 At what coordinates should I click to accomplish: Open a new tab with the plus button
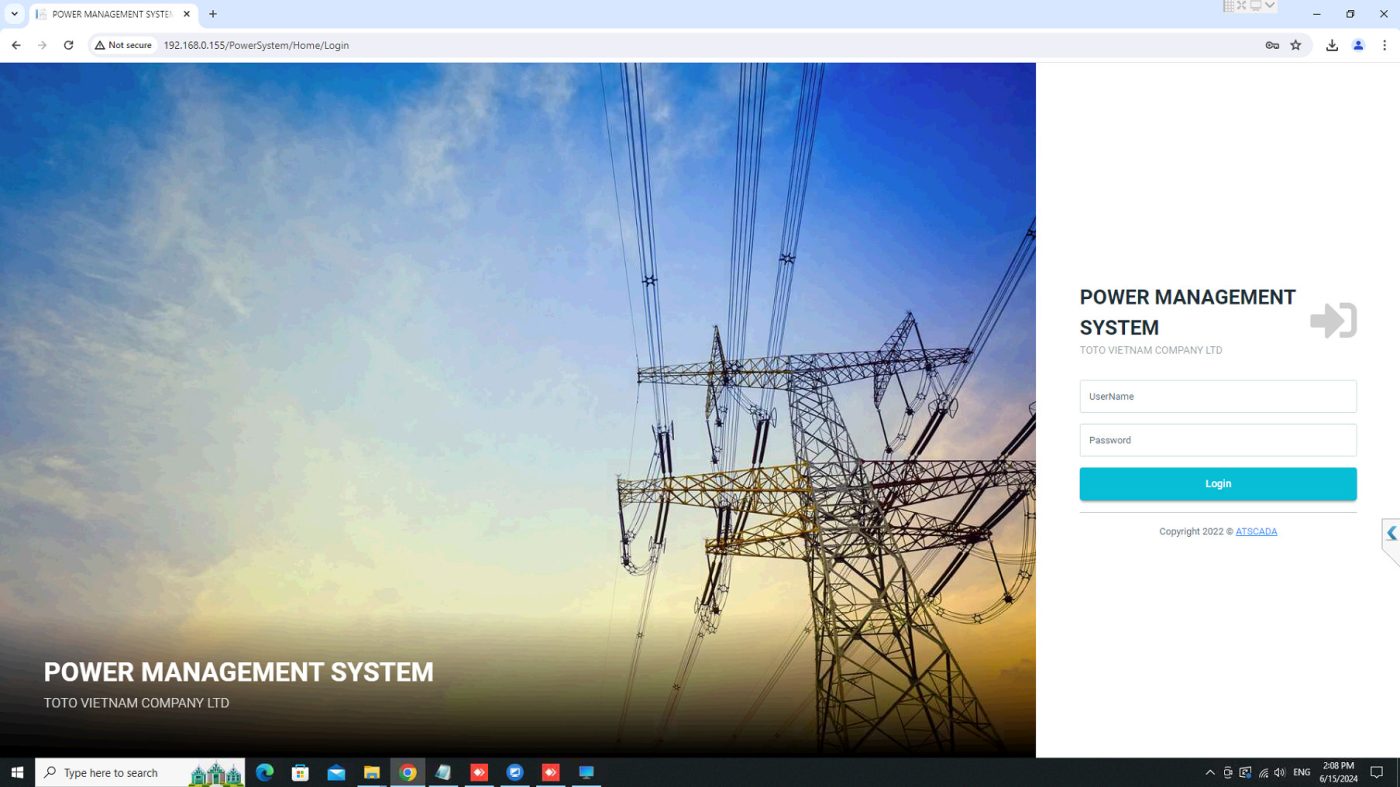click(213, 14)
